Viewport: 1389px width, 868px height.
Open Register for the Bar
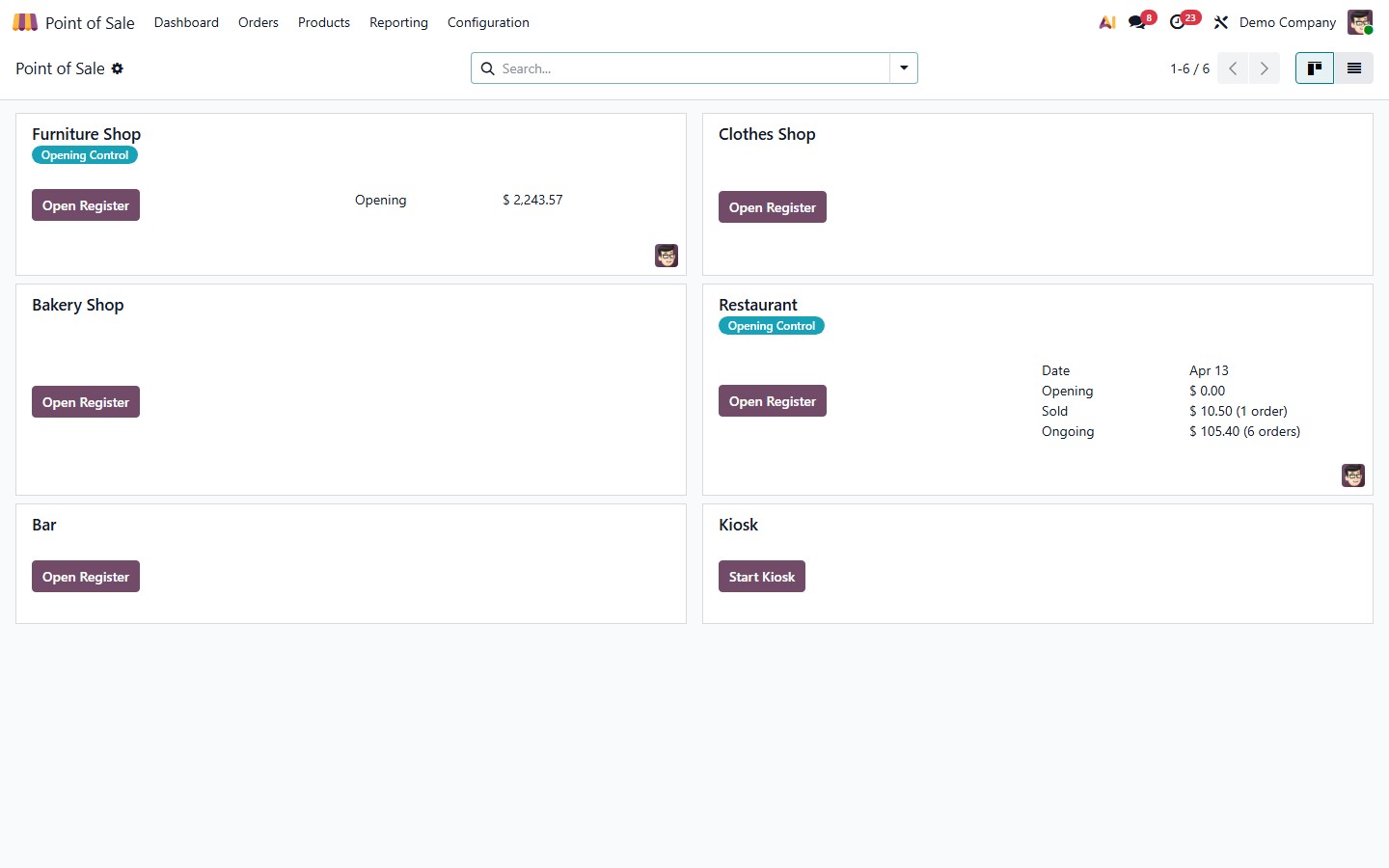(x=85, y=576)
